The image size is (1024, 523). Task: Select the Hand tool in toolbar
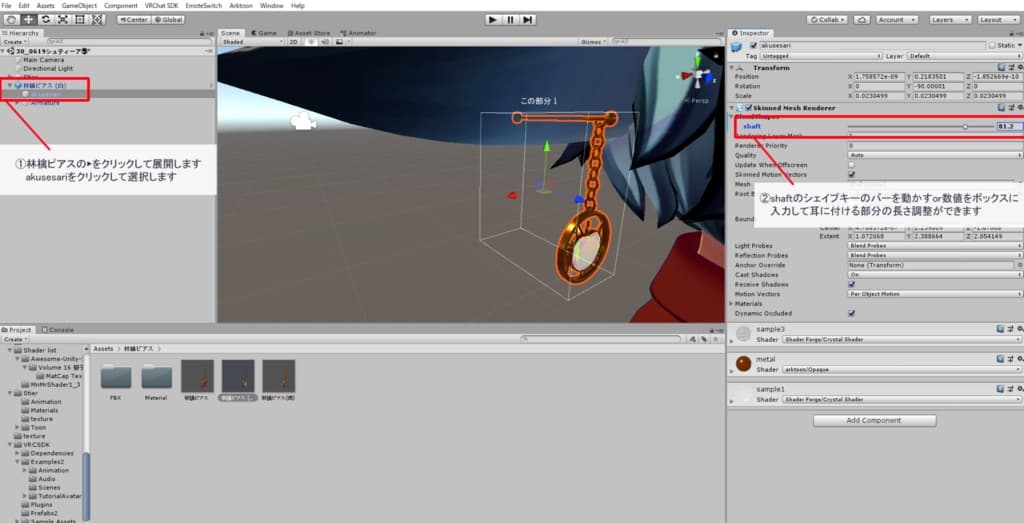10,19
